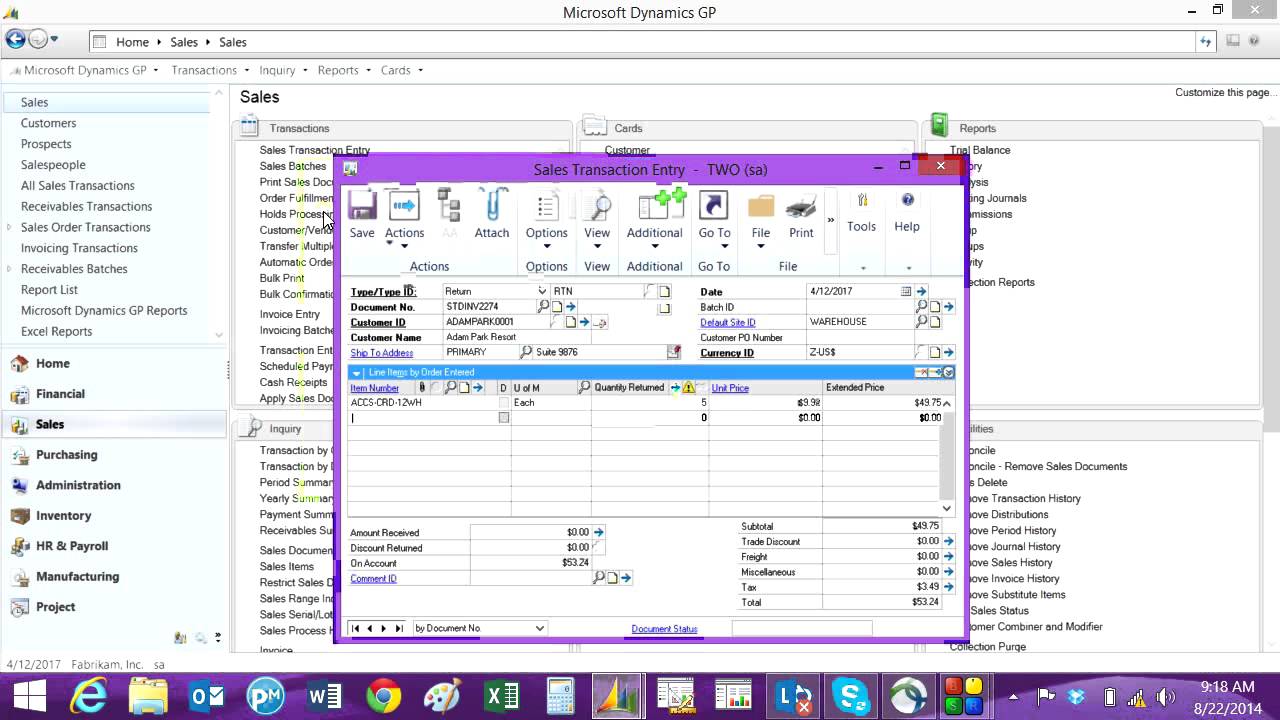Select Customers in navigation pane
The height and width of the screenshot is (720, 1280).
48,123
